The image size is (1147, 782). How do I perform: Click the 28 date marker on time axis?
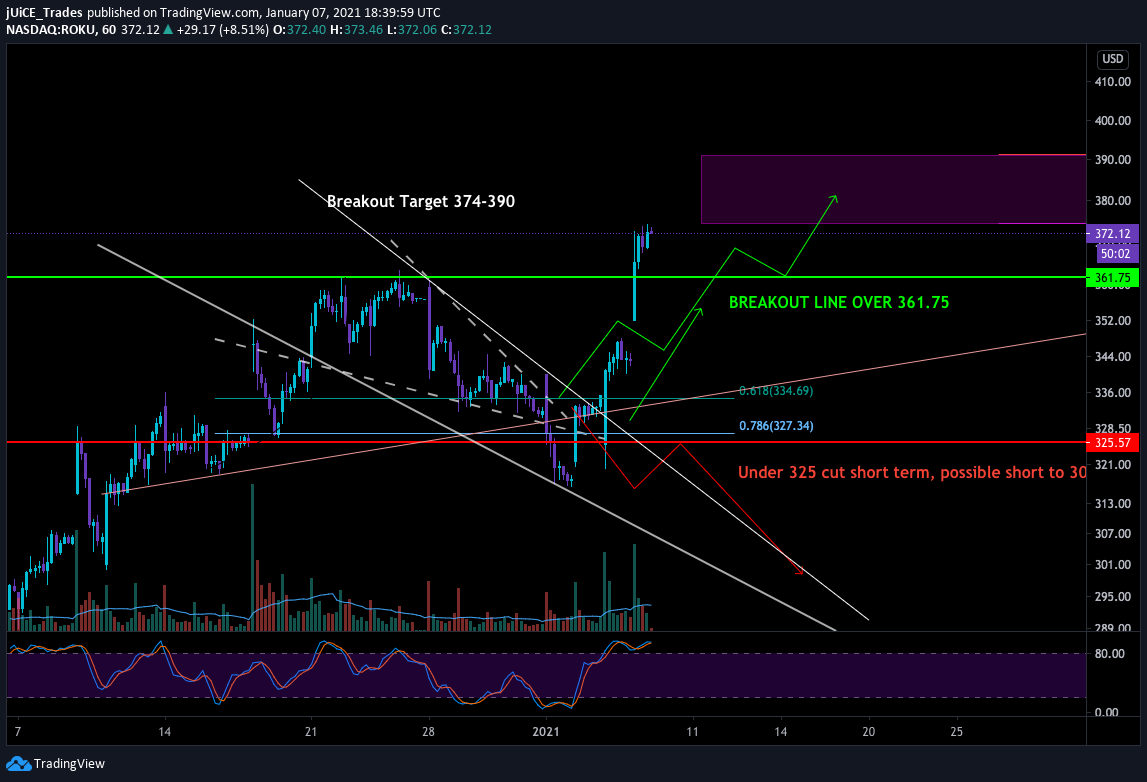[429, 732]
